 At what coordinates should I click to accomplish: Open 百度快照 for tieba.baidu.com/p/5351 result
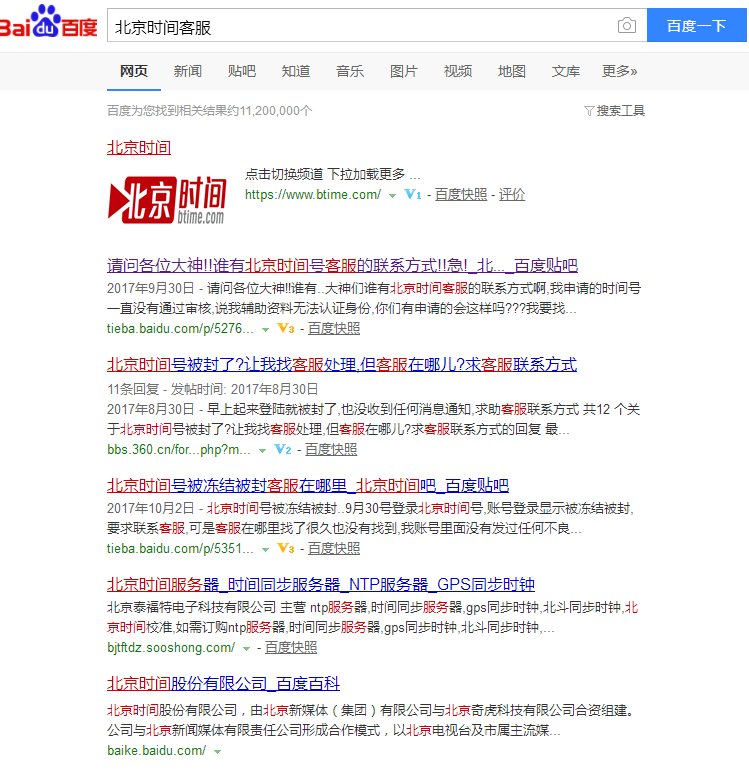click(x=334, y=549)
